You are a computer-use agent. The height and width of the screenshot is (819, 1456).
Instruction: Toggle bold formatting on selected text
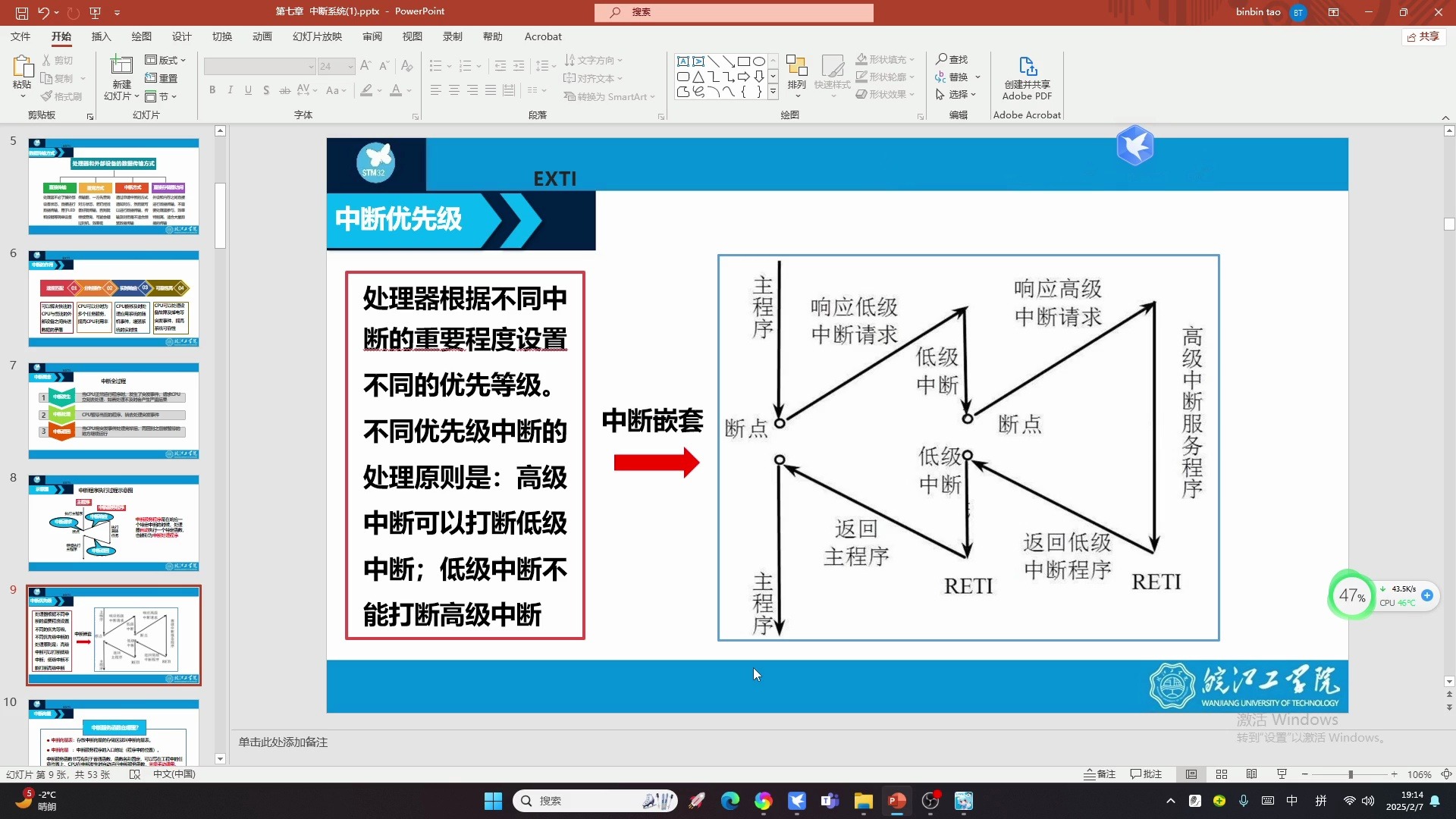(x=212, y=90)
